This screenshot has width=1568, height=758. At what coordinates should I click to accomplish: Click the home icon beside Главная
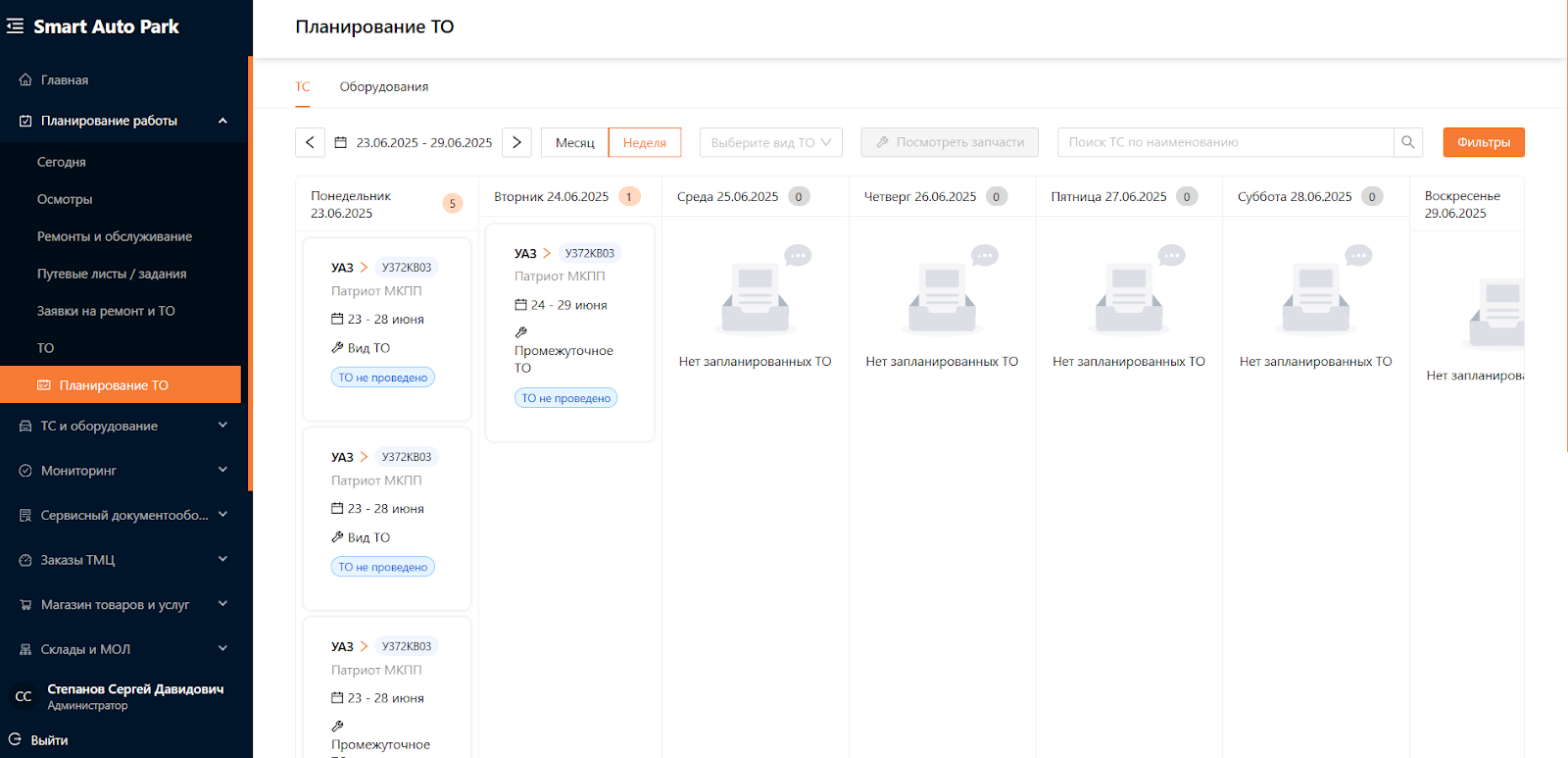pos(25,80)
